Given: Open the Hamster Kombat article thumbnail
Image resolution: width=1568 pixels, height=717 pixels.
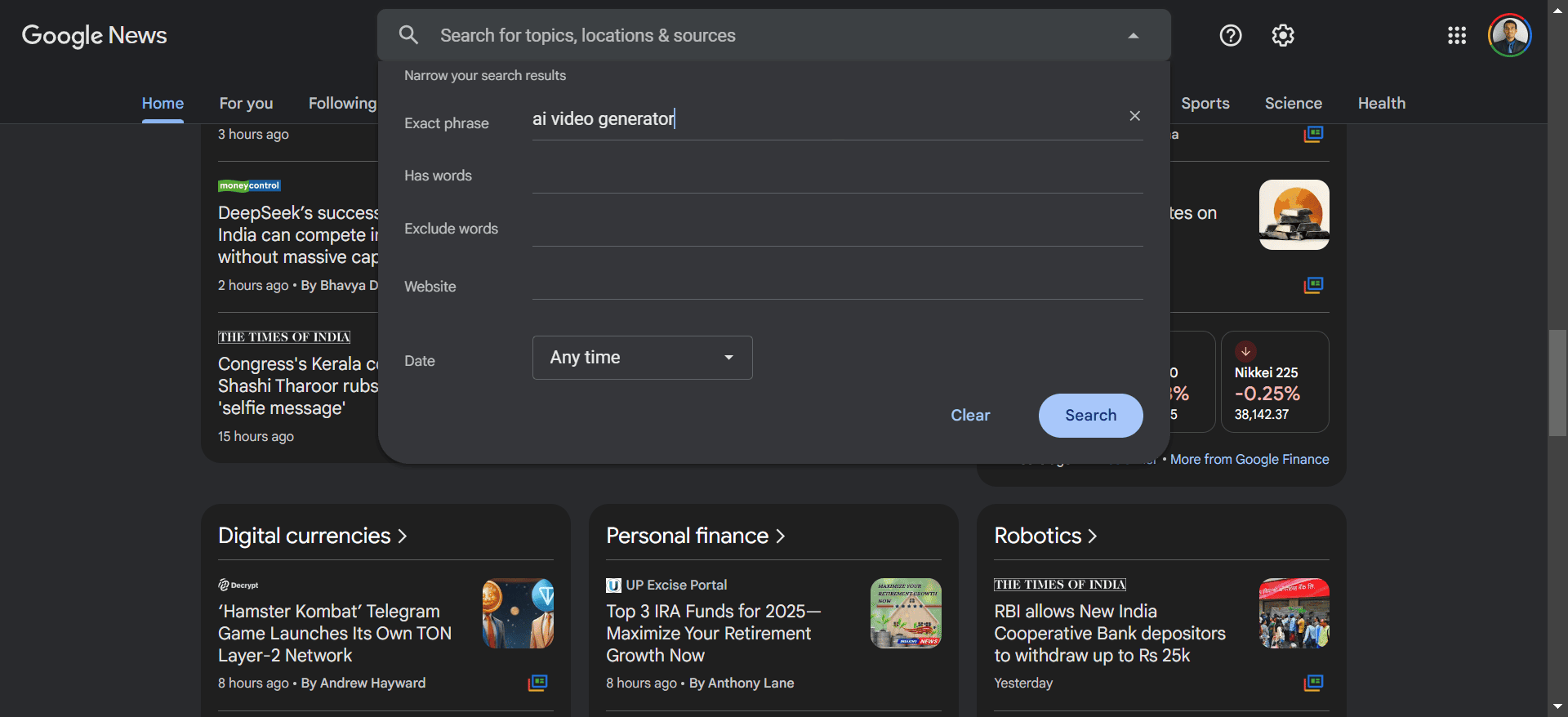Looking at the screenshot, I should [x=518, y=613].
